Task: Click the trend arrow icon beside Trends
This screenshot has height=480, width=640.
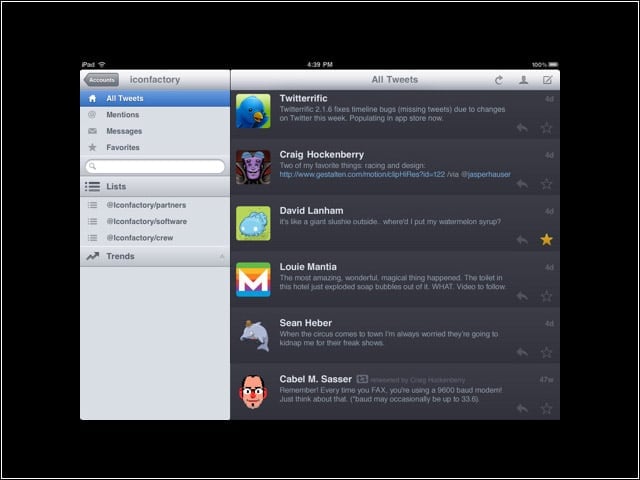Action: (93, 256)
